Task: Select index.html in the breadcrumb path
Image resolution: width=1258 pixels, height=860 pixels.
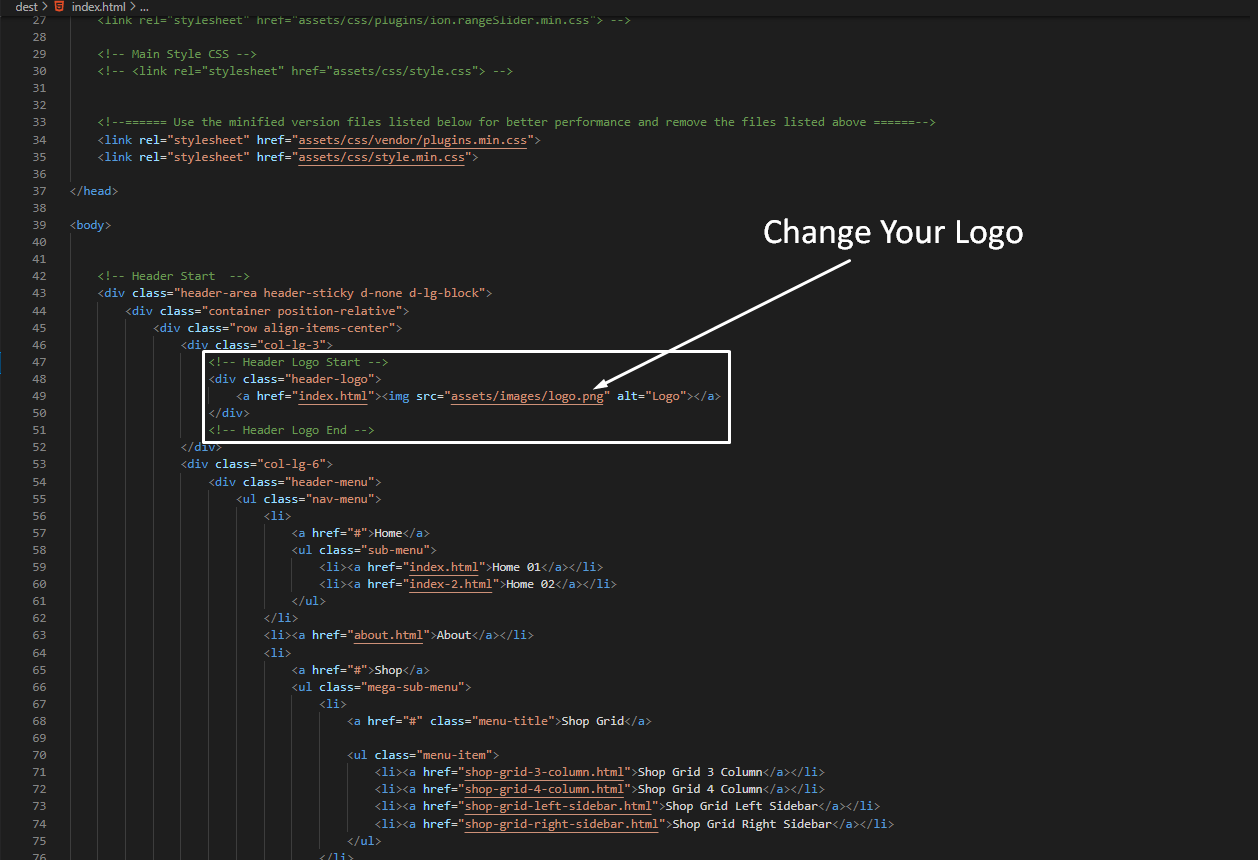Action: coord(98,7)
